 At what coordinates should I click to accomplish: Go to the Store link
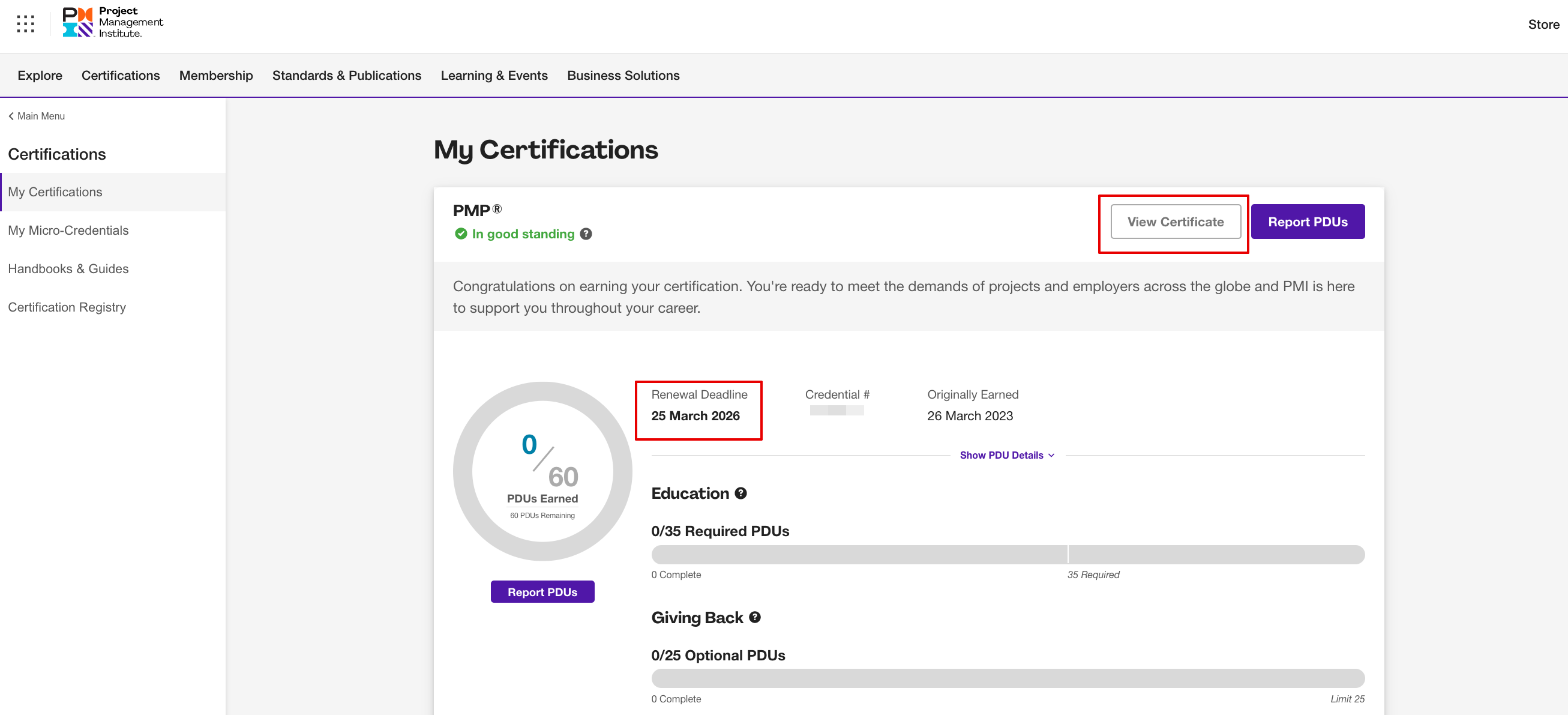pyautogui.click(x=1543, y=25)
